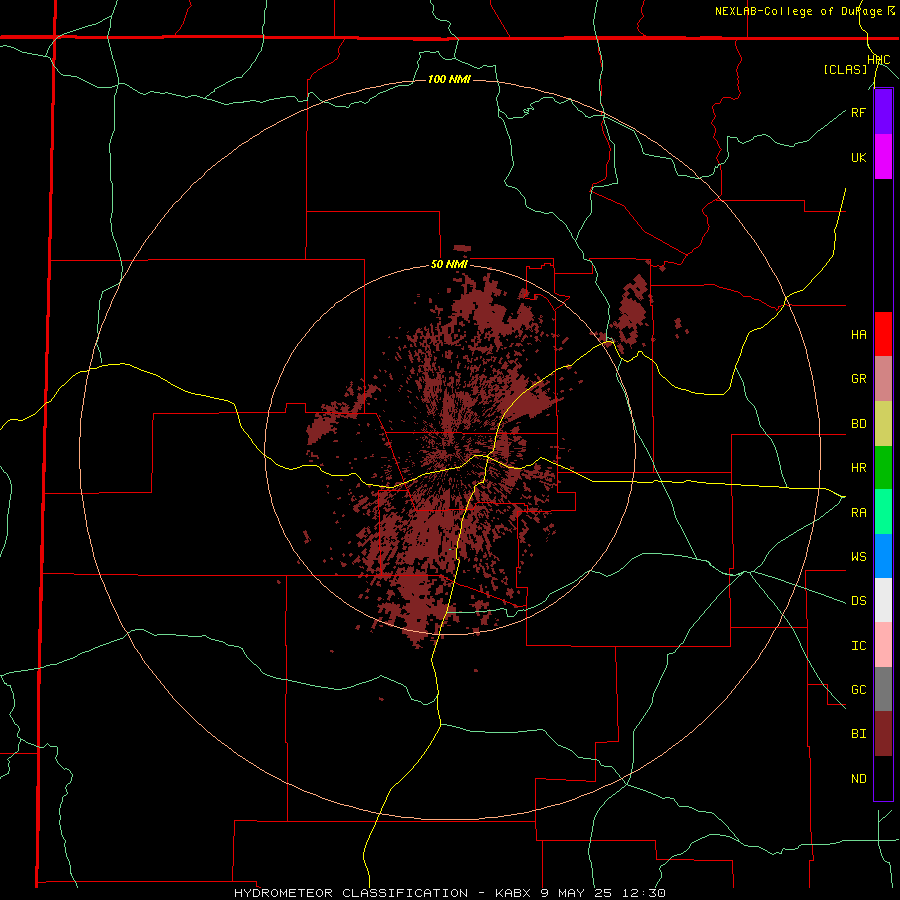Click the BI dark red color swatch
Screen dimensions: 900x900
(x=883, y=734)
